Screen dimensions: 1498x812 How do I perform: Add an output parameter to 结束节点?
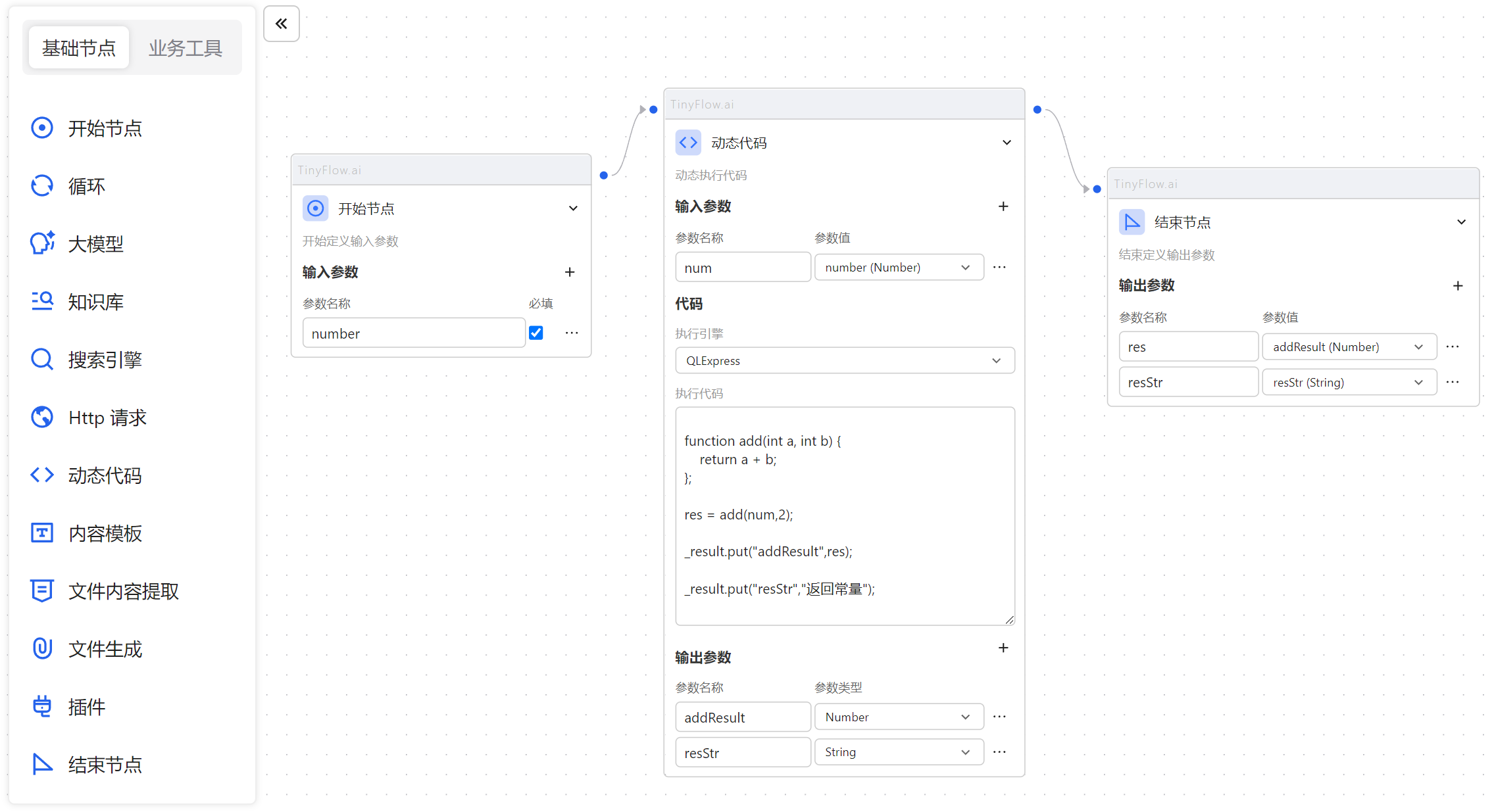click(x=1458, y=285)
